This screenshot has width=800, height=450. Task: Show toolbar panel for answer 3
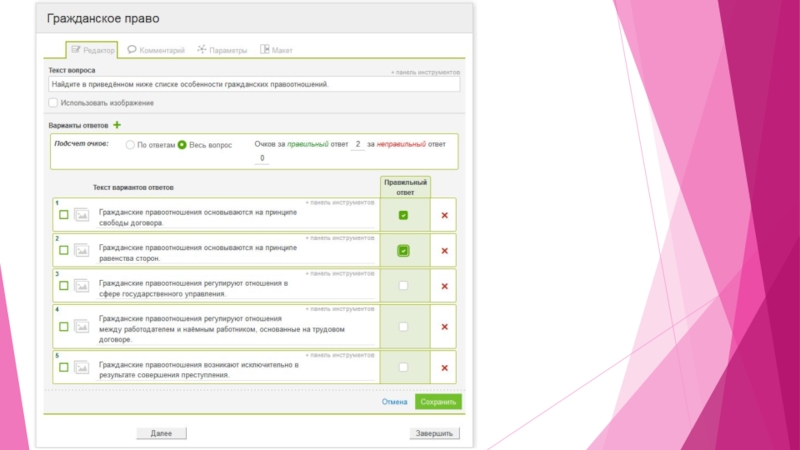tap(340, 273)
